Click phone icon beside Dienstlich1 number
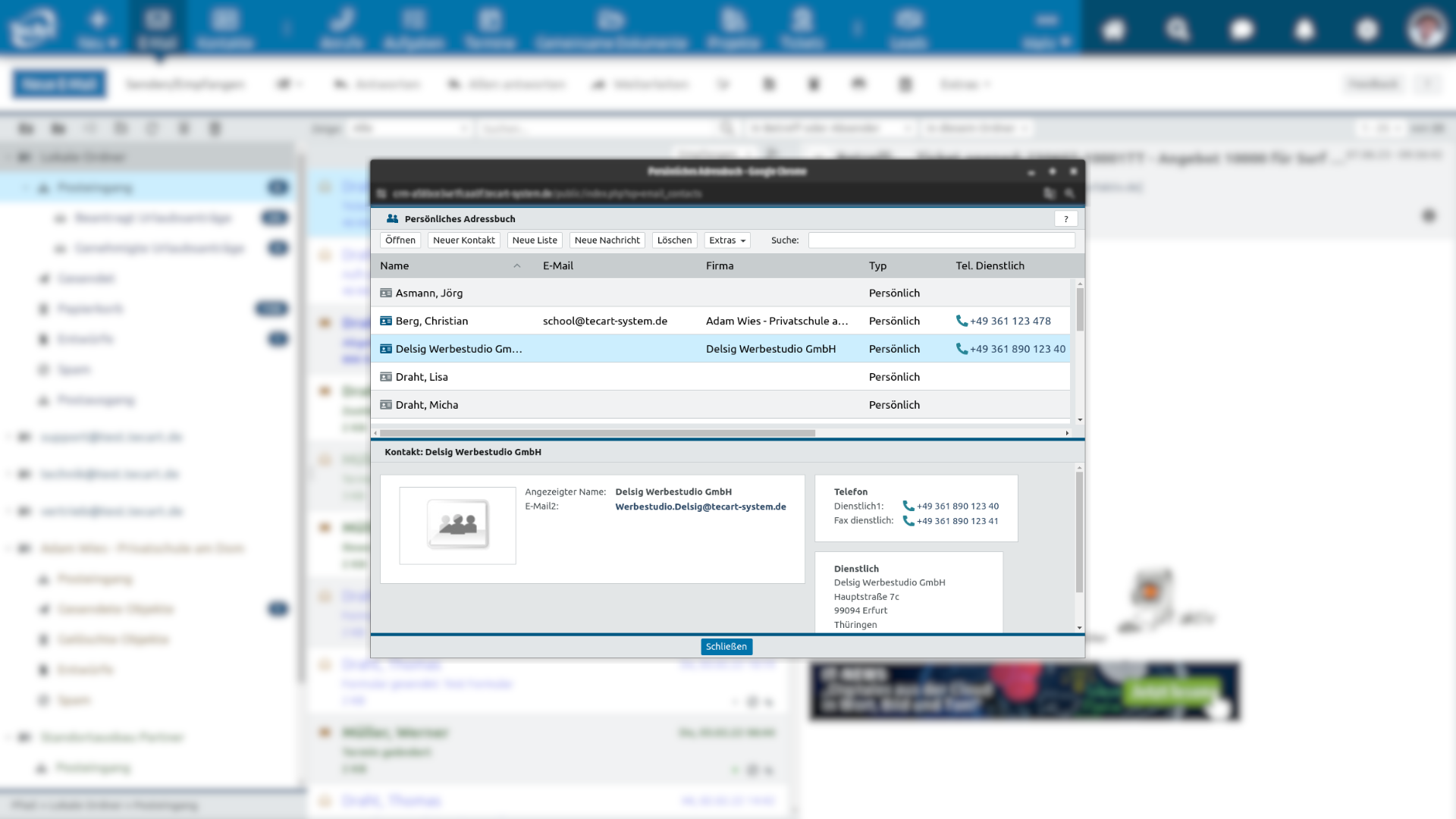This screenshot has width=1456, height=819. click(908, 506)
